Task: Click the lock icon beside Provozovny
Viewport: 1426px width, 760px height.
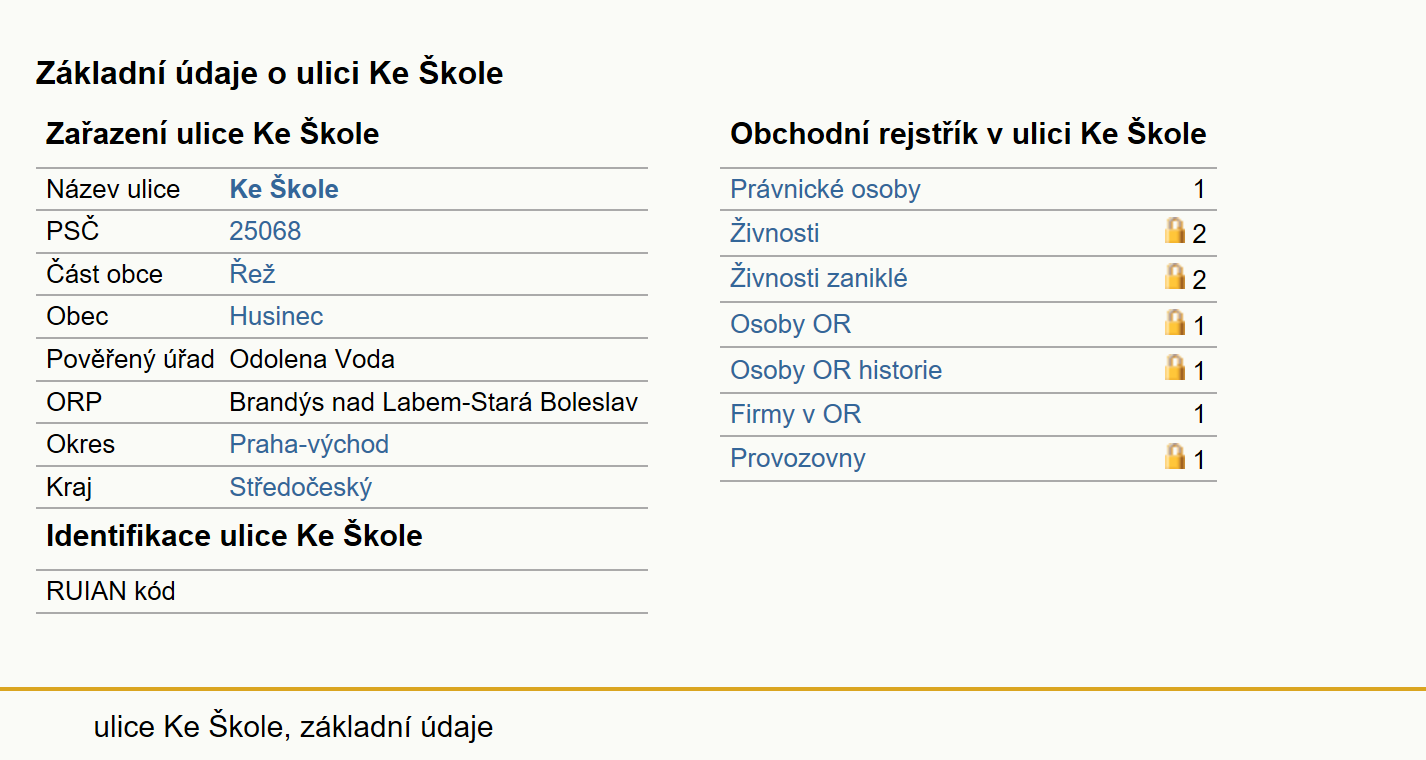Action: pos(1175,457)
